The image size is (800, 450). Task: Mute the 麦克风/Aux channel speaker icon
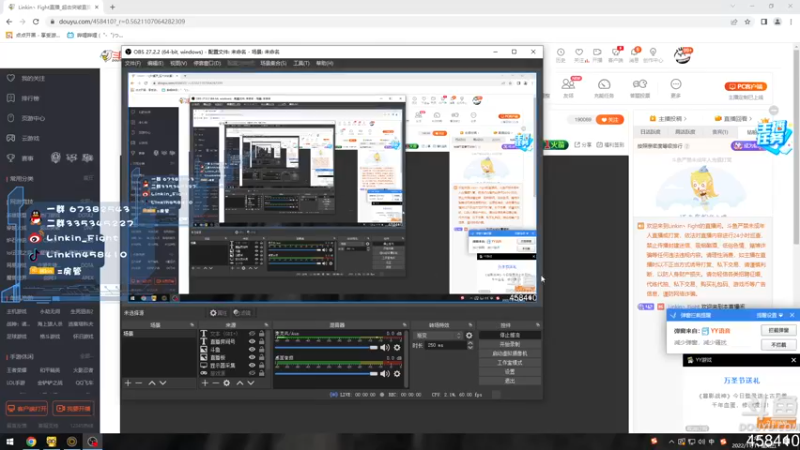(385, 347)
